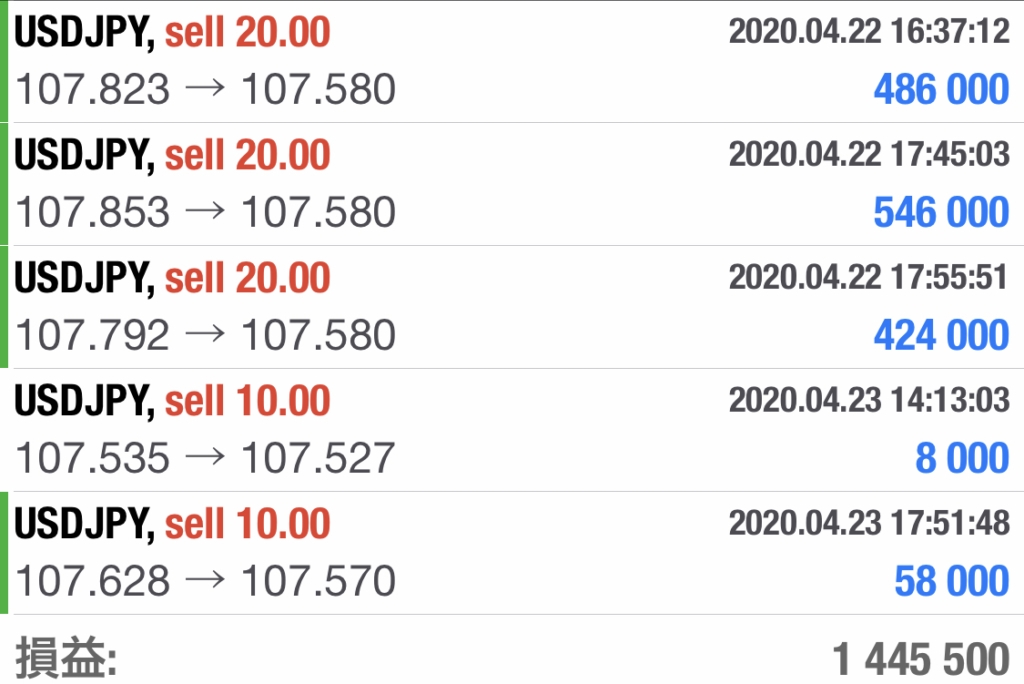Screen dimensions: 1024x684
Task: Tap the 58 000 profit figure
Action: point(952,580)
